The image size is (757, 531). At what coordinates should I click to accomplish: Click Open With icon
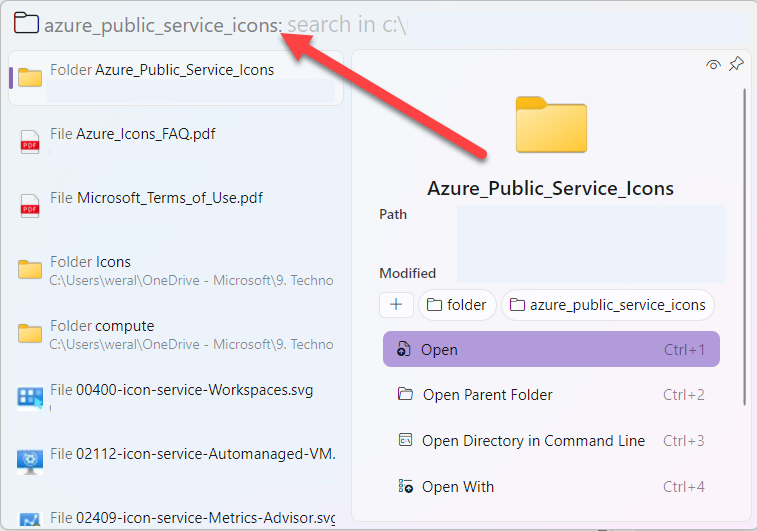click(x=405, y=486)
